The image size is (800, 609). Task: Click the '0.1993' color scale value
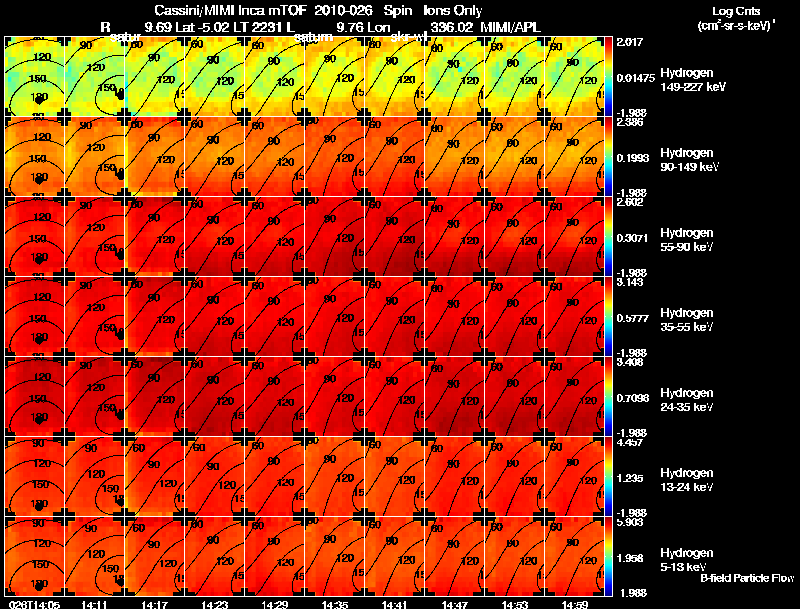coord(633,158)
